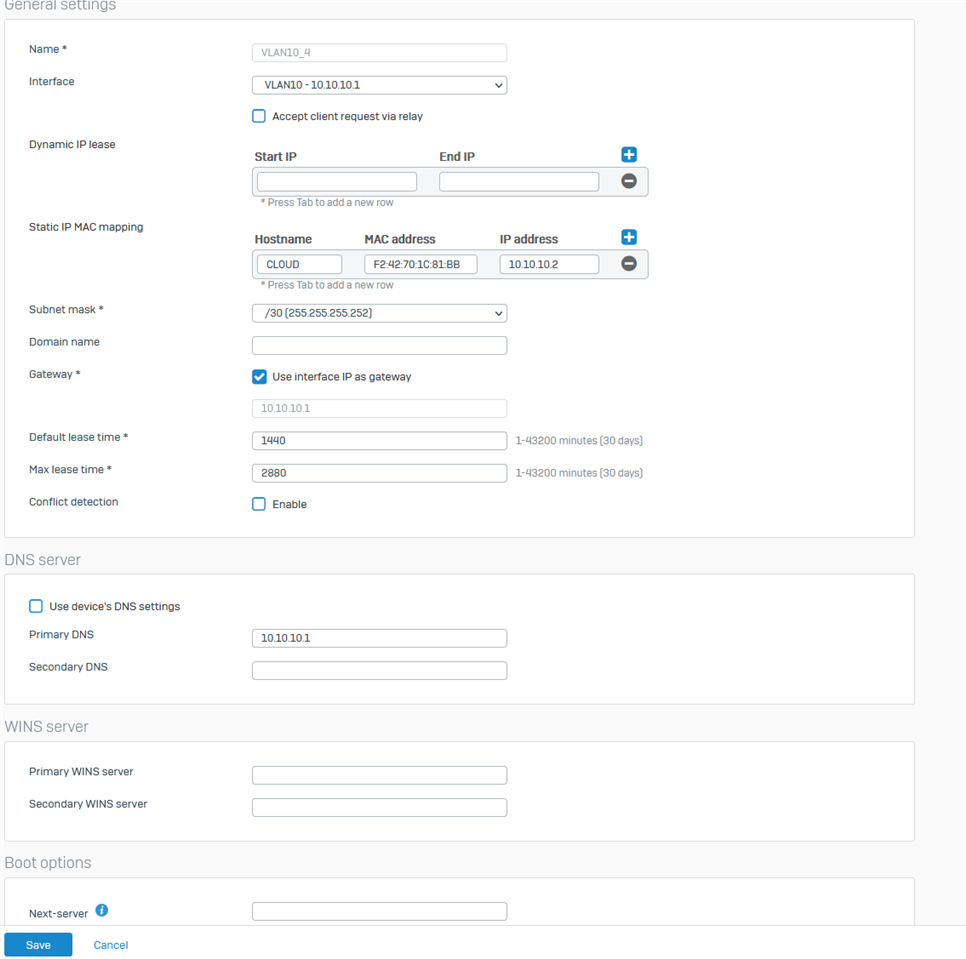The width and height of the screenshot is (966, 959).
Task: Click the Secondary DNS field
Action: 380,670
